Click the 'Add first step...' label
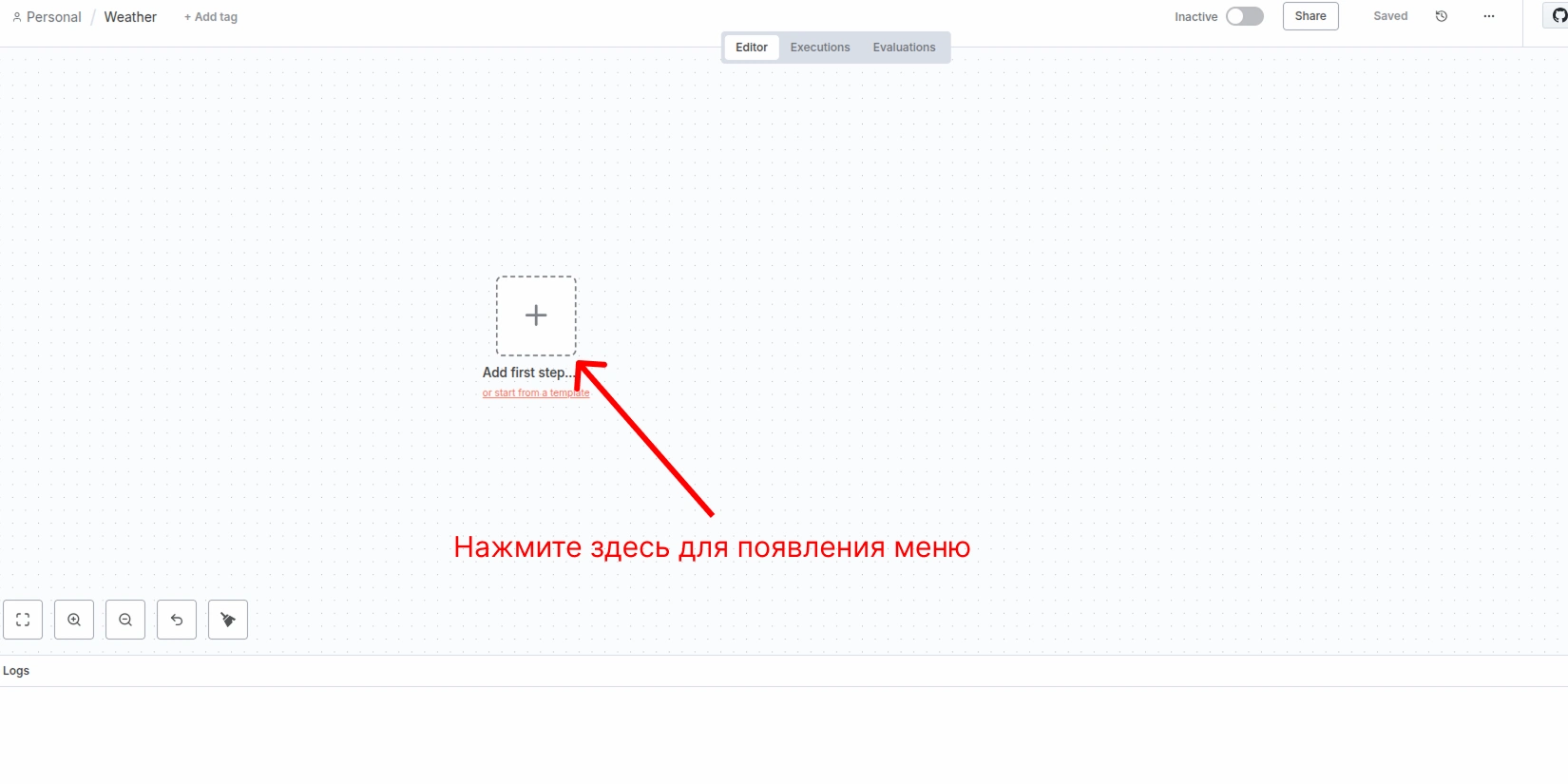This screenshot has height=784, width=1568. pos(528,373)
